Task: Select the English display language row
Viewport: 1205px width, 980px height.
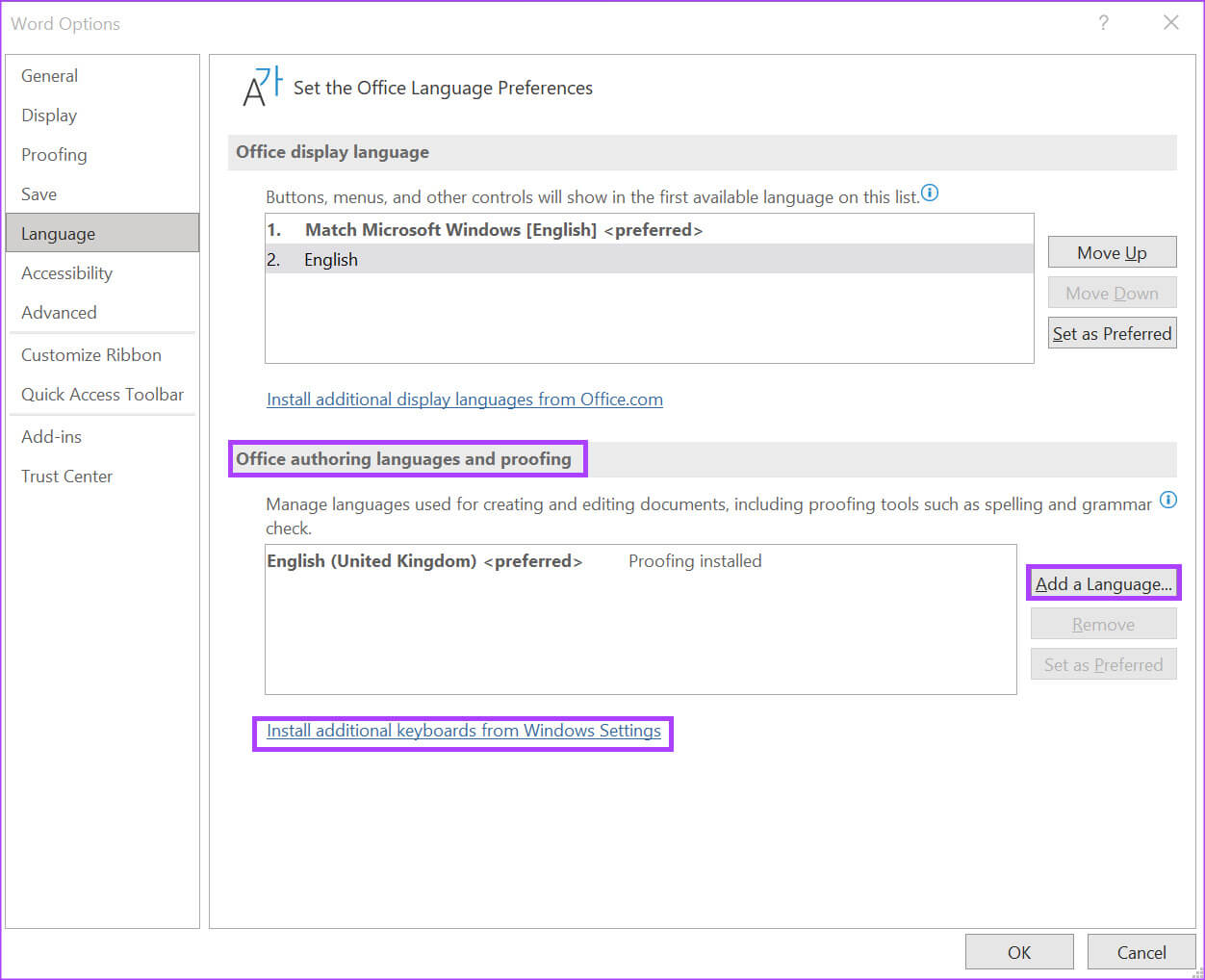Action: tap(649, 260)
